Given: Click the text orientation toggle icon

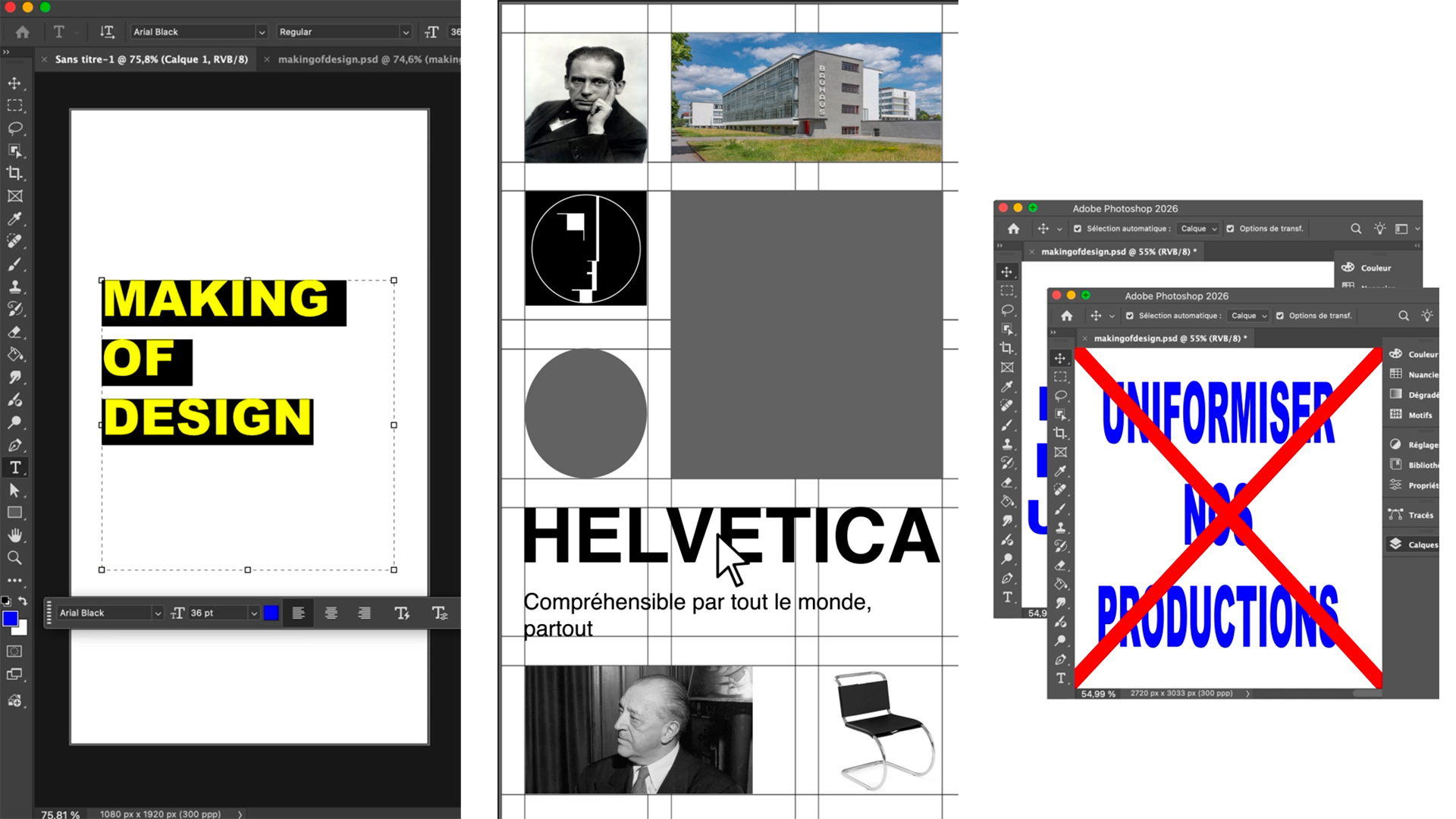Looking at the screenshot, I should point(107,32).
